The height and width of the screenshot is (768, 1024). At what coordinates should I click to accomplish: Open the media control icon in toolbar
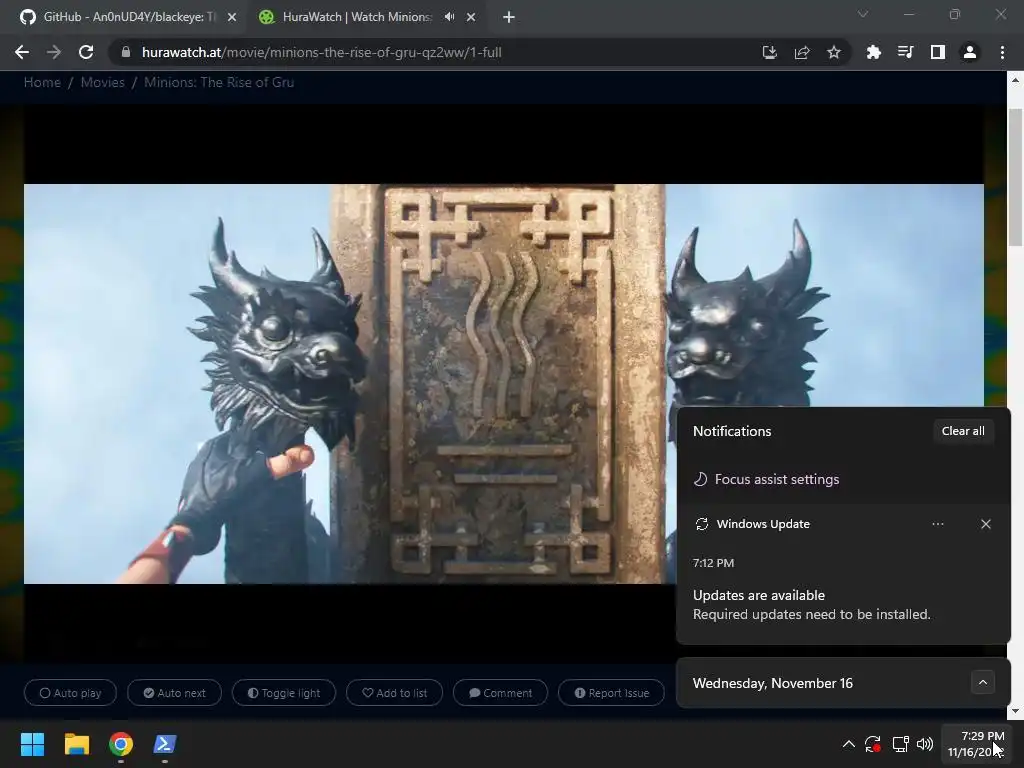click(x=905, y=52)
